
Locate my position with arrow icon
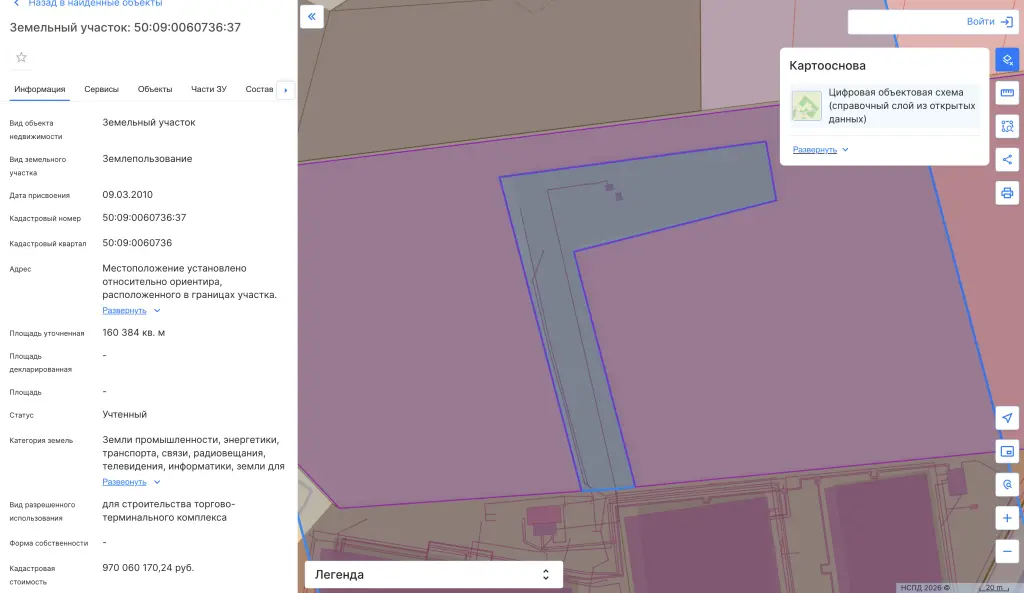click(x=1007, y=418)
